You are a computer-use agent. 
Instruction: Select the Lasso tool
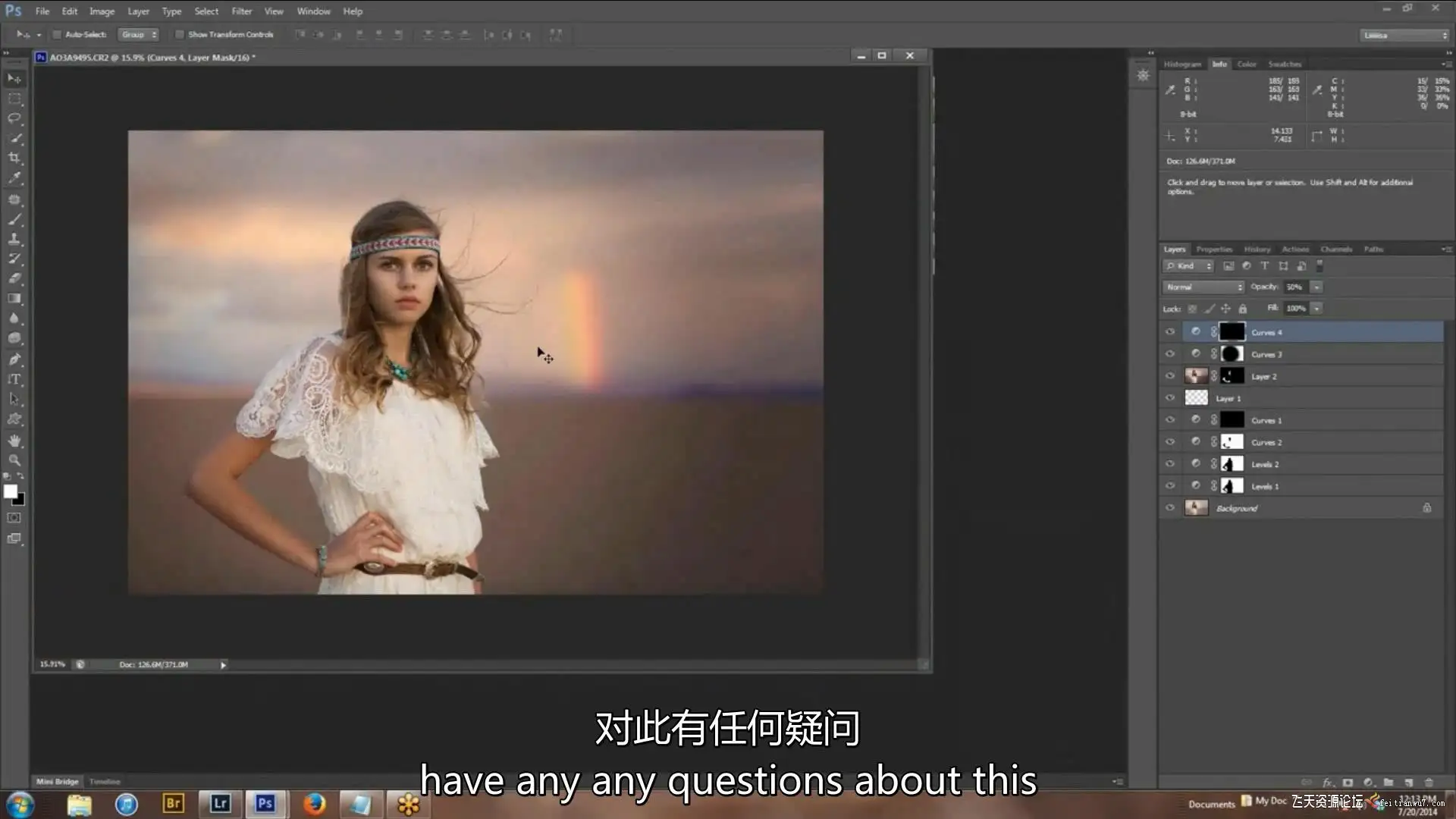pyautogui.click(x=14, y=118)
